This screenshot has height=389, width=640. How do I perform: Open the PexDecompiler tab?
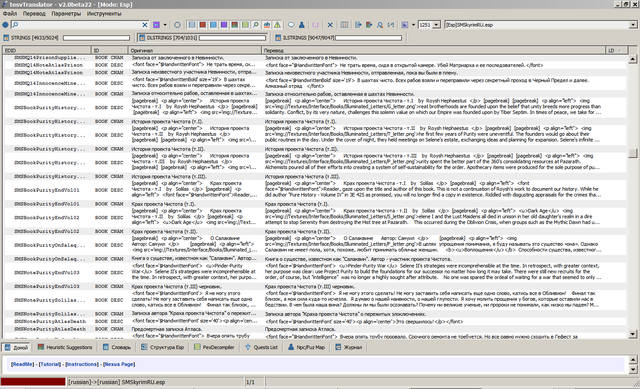point(215,347)
